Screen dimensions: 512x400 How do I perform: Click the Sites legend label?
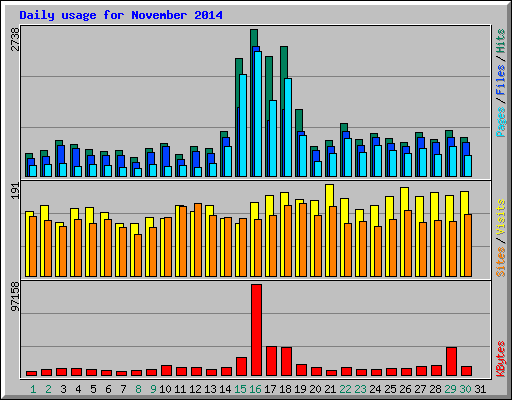pyautogui.click(x=501, y=262)
